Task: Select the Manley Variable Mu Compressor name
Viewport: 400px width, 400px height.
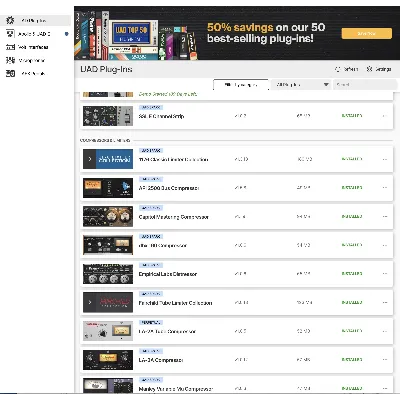Action: [x=176, y=389]
